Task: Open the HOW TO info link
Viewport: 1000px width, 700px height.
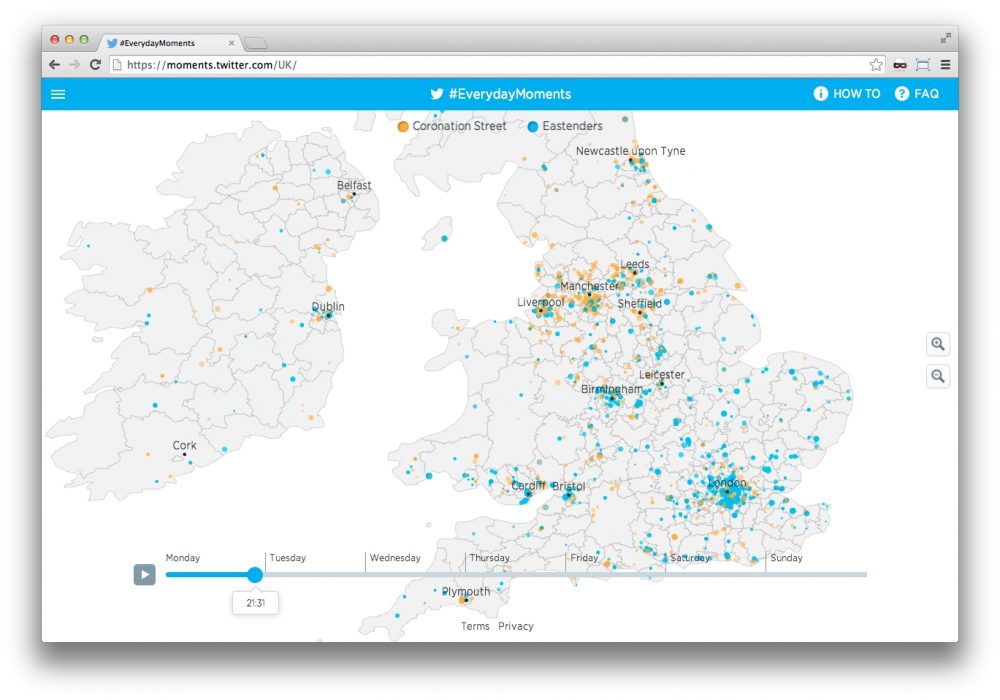Action: 847,94
